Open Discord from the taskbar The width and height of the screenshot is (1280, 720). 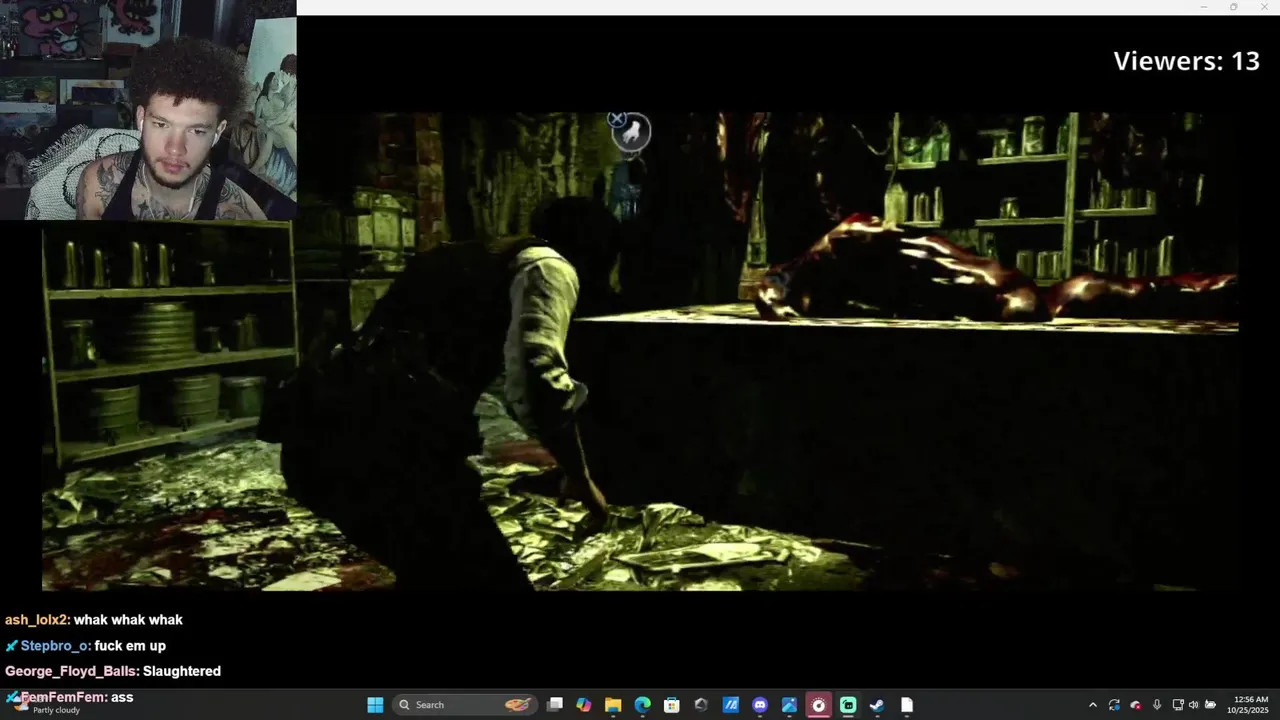pos(760,705)
